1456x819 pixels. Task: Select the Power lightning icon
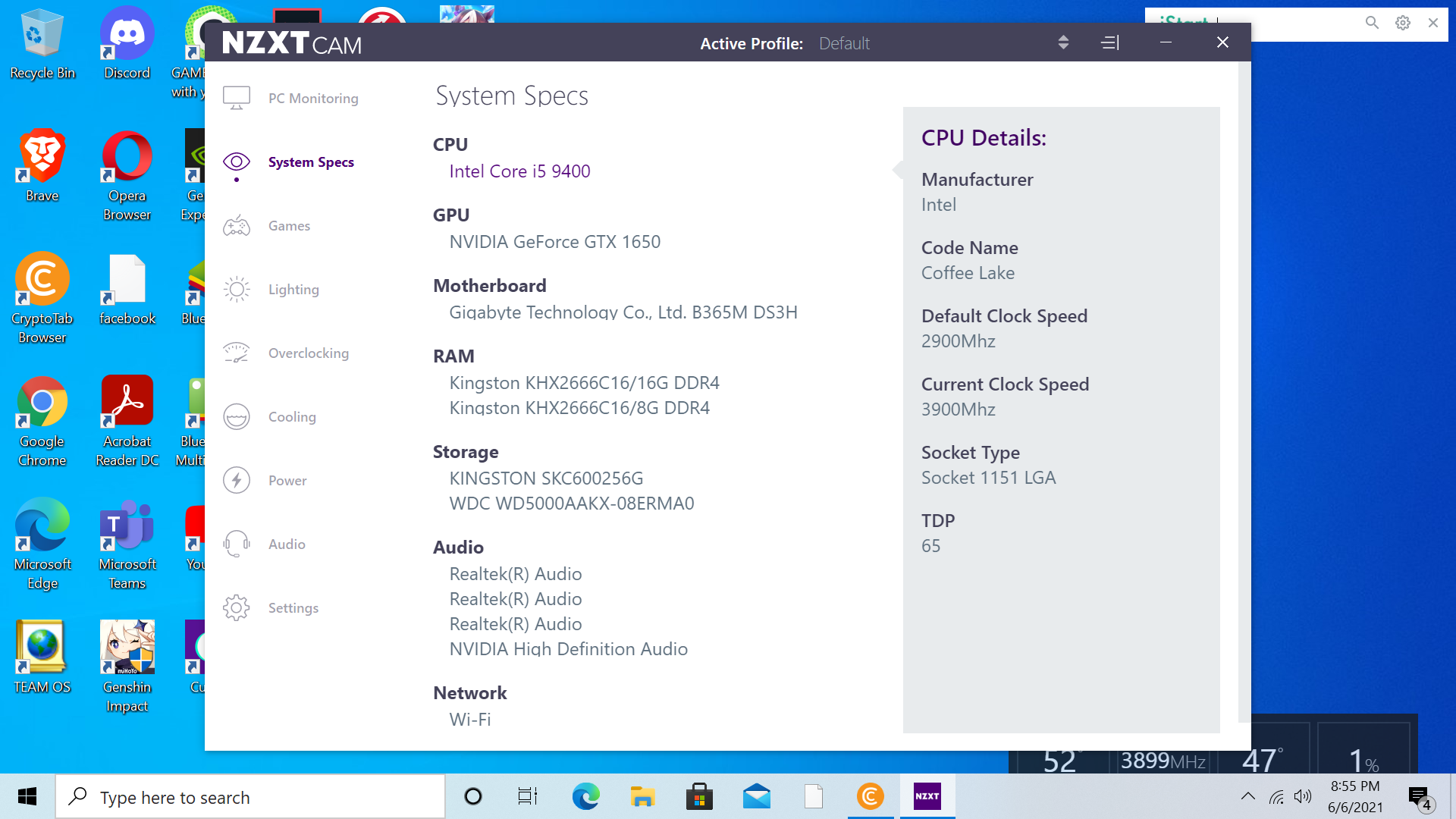click(x=237, y=480)
